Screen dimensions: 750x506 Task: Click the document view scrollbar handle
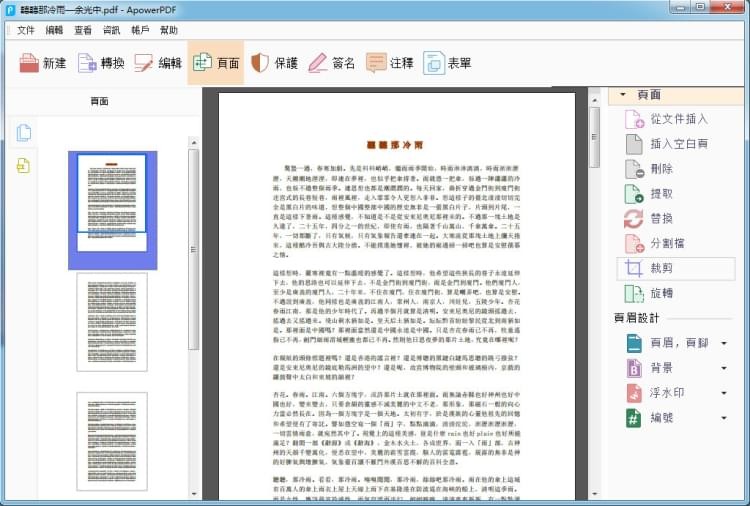pos(595,138)
